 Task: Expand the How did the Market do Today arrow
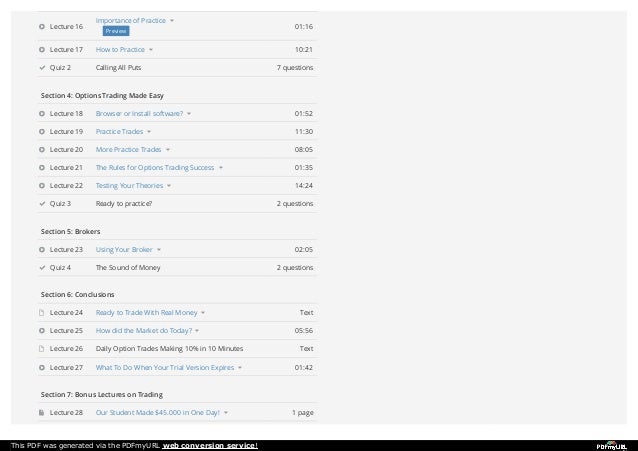click(x=197, y=331)
